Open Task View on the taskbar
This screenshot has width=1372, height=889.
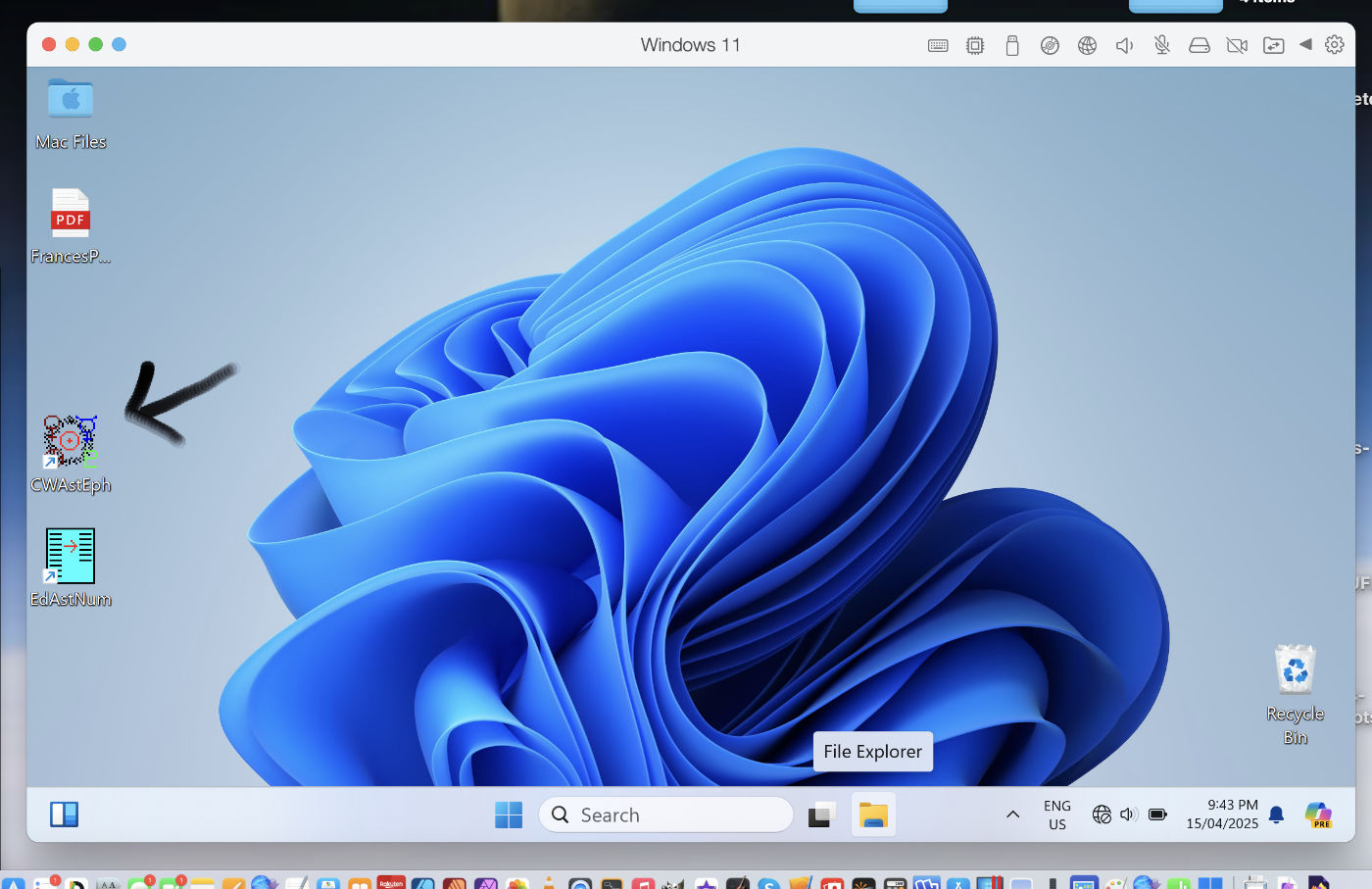pos(821,815)
